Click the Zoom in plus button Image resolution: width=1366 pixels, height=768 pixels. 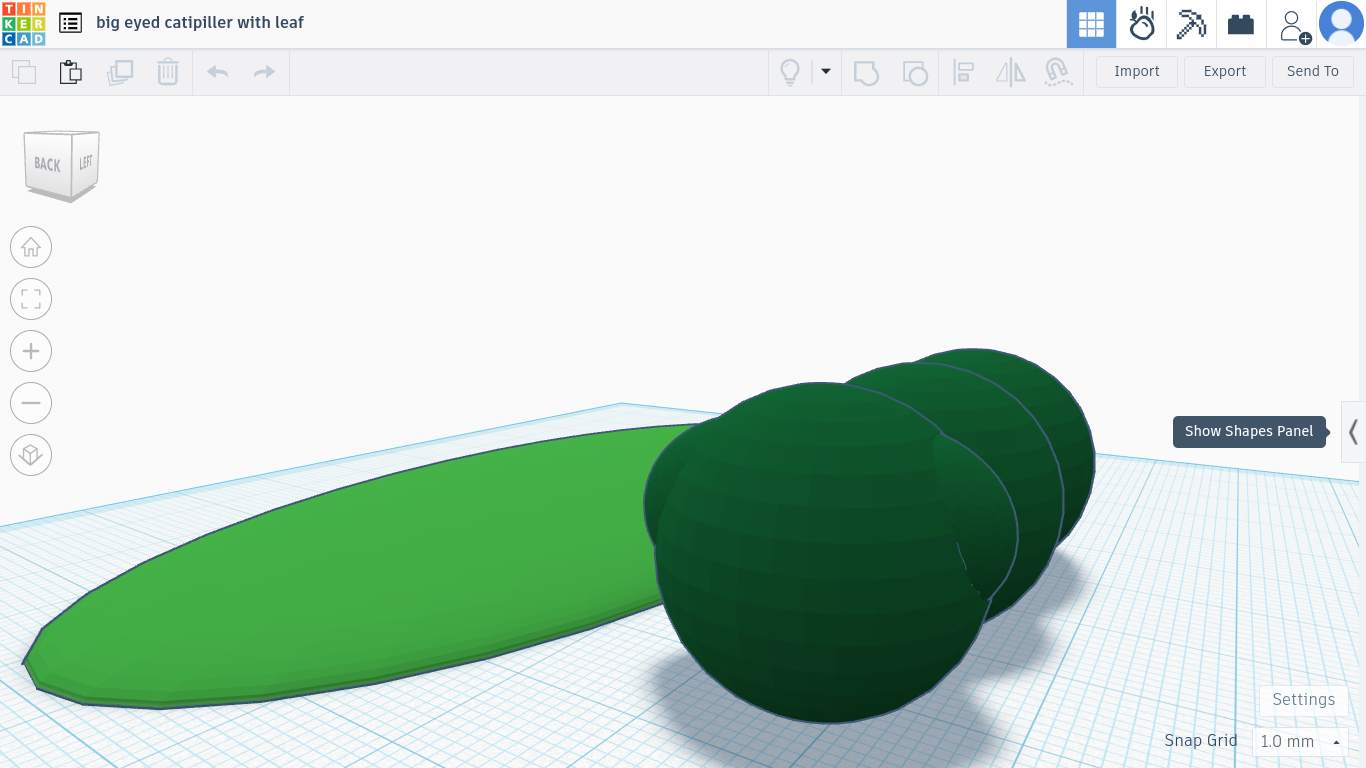tap(31, 351)
